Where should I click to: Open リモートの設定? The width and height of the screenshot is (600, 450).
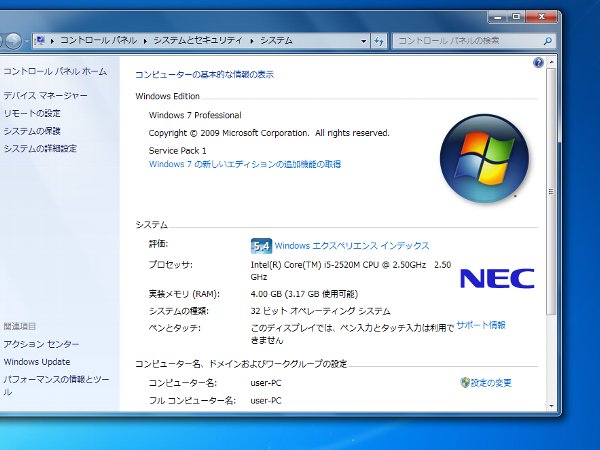[x=32, y=113]
